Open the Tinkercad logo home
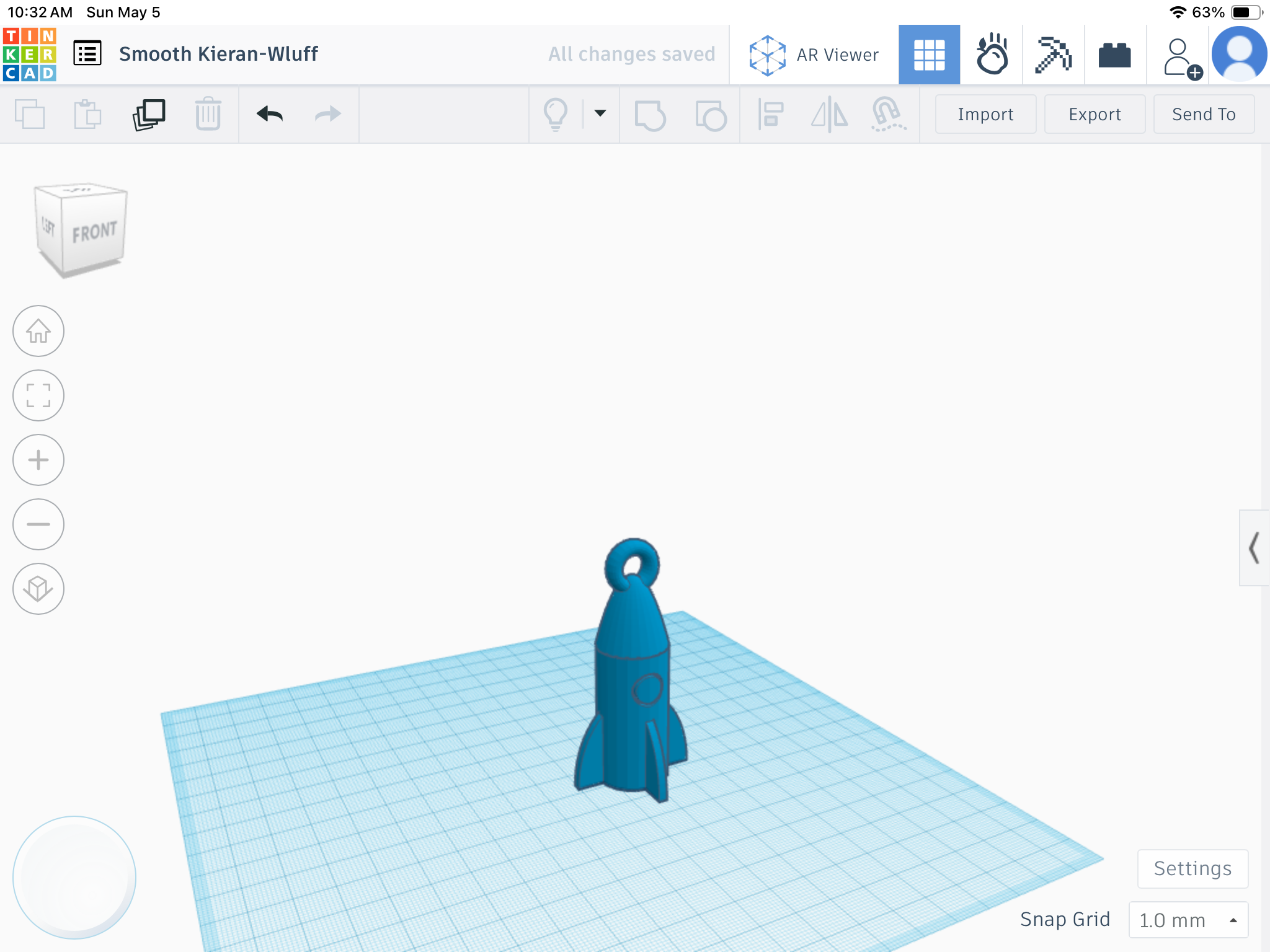 (30, 55)
